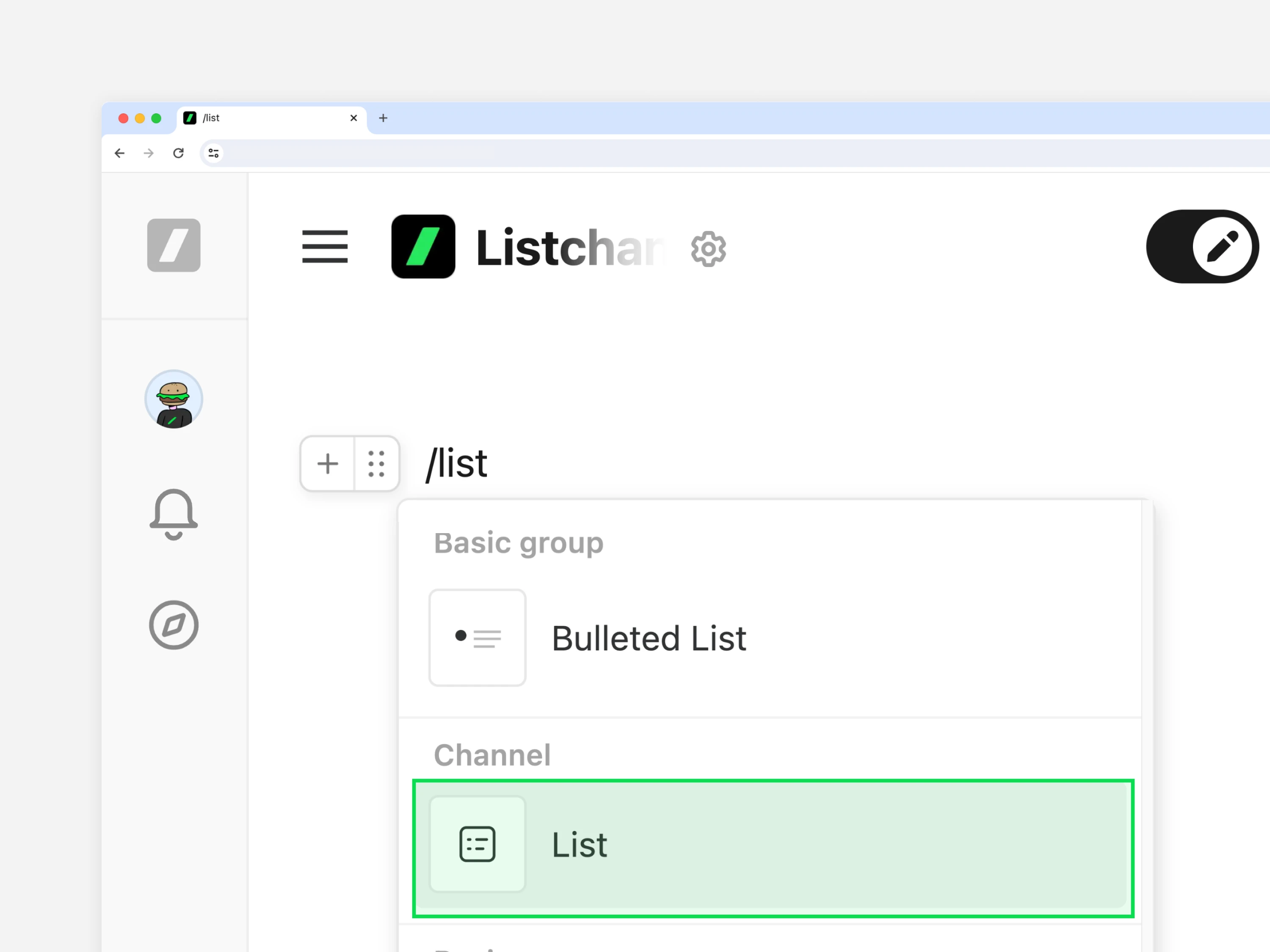1270x952 pixels.
Task: Open the gray slash workspace icon in sidebar
Action: click(174, 245)
